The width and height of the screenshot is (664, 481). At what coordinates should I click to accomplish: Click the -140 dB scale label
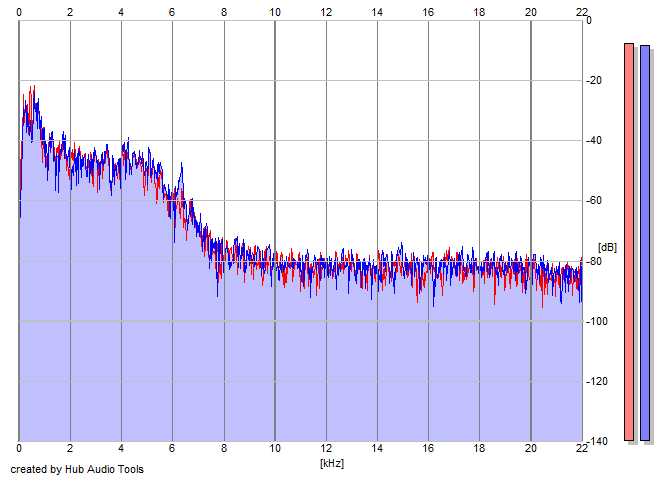click(596, 441)
